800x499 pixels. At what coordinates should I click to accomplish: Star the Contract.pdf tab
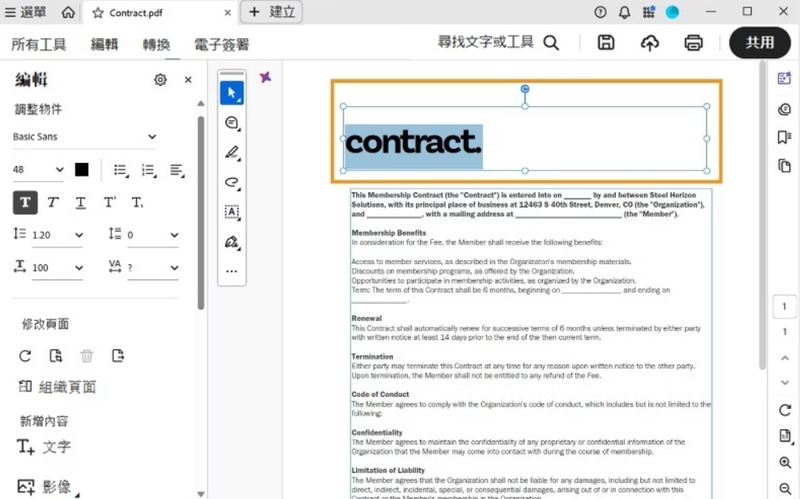[97, 13]
